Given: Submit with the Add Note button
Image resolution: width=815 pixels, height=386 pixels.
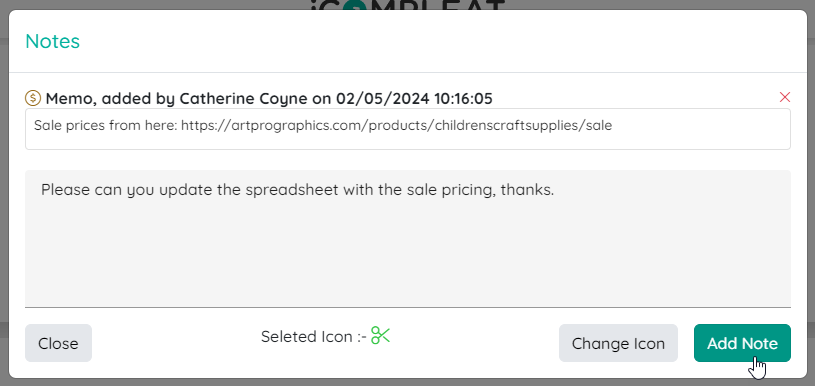Looking at the screenshot, I should coord(742,343).
